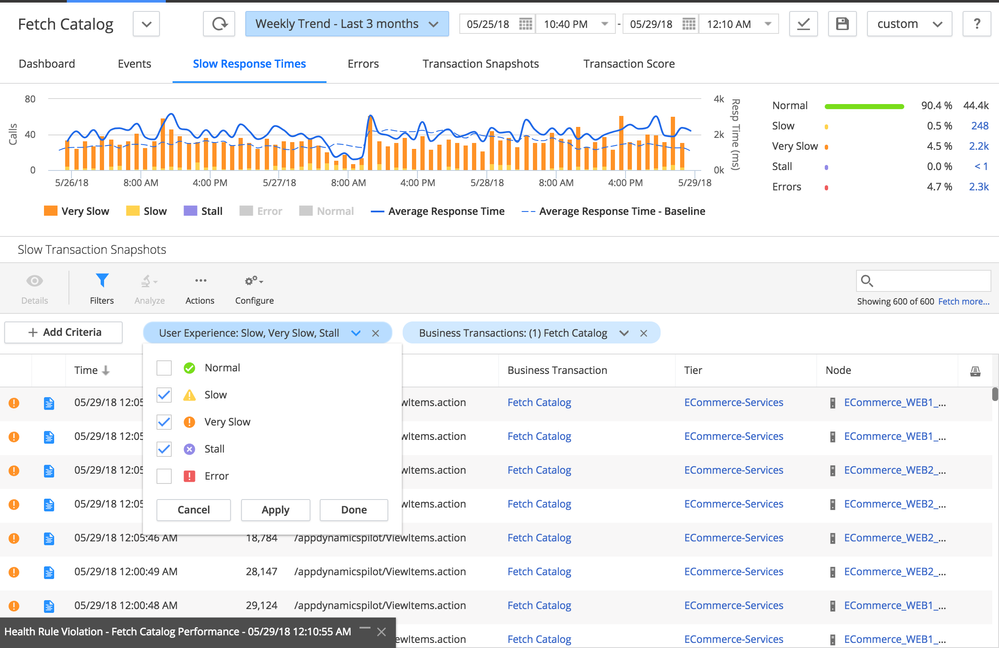Open the Weekly Trend - Last 3 months dropdown
The width and height of the screenshot is (999, 648).
point(347,24)
